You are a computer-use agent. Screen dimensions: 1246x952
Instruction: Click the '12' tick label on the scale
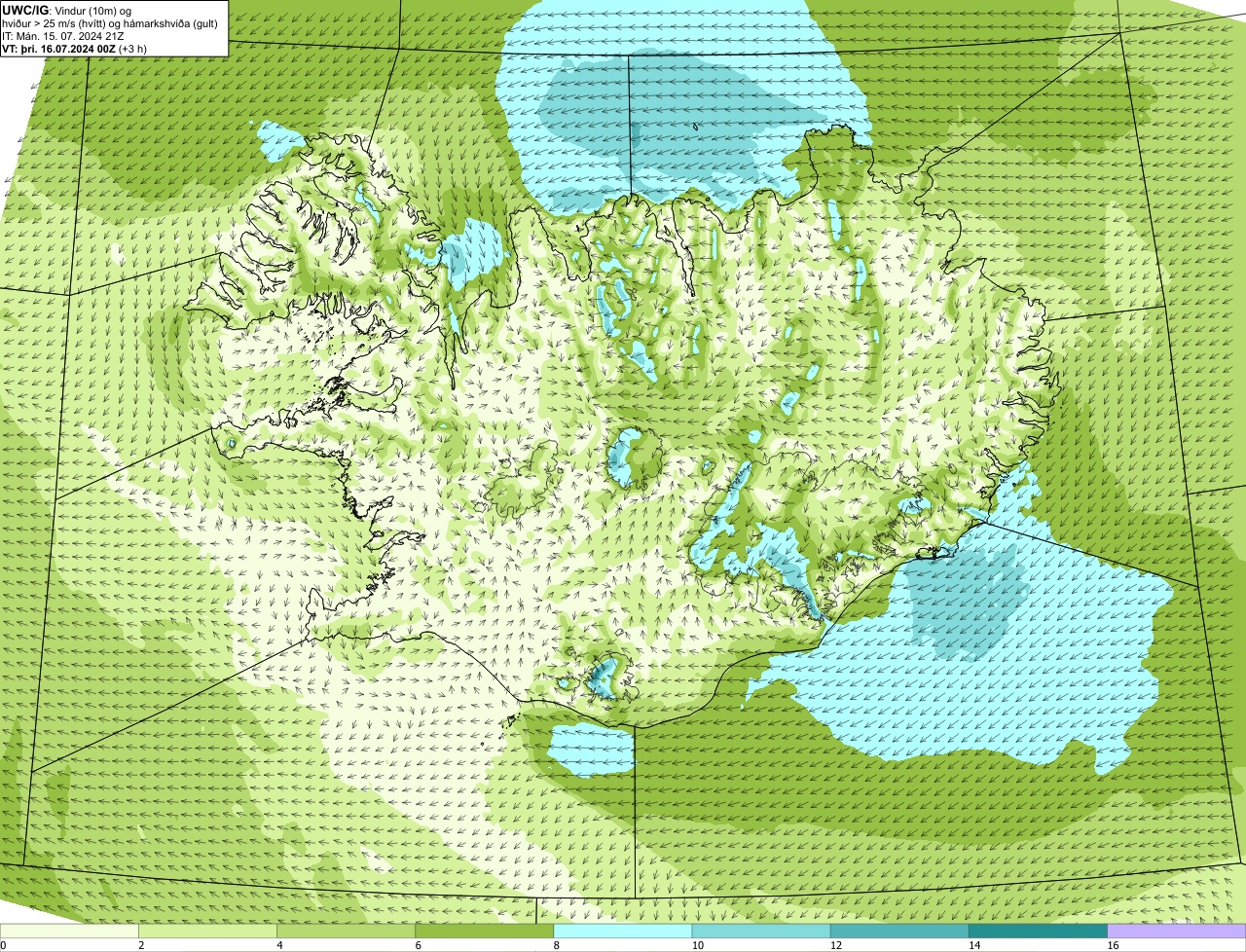(x=836, y=945)
